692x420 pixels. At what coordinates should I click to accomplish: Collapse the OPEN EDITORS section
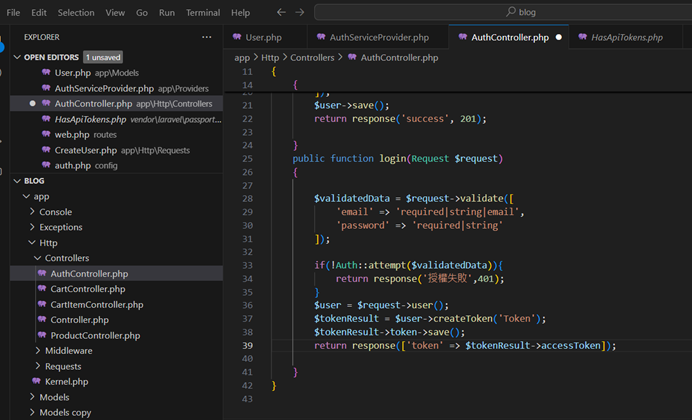(17, 57)
